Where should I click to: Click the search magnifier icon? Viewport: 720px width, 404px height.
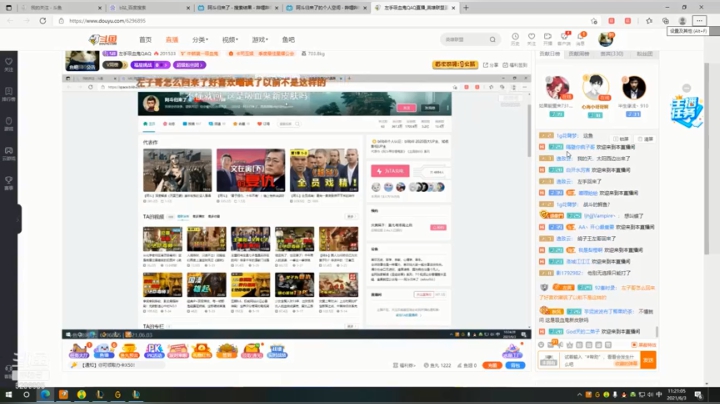click(x=493, y=39)
